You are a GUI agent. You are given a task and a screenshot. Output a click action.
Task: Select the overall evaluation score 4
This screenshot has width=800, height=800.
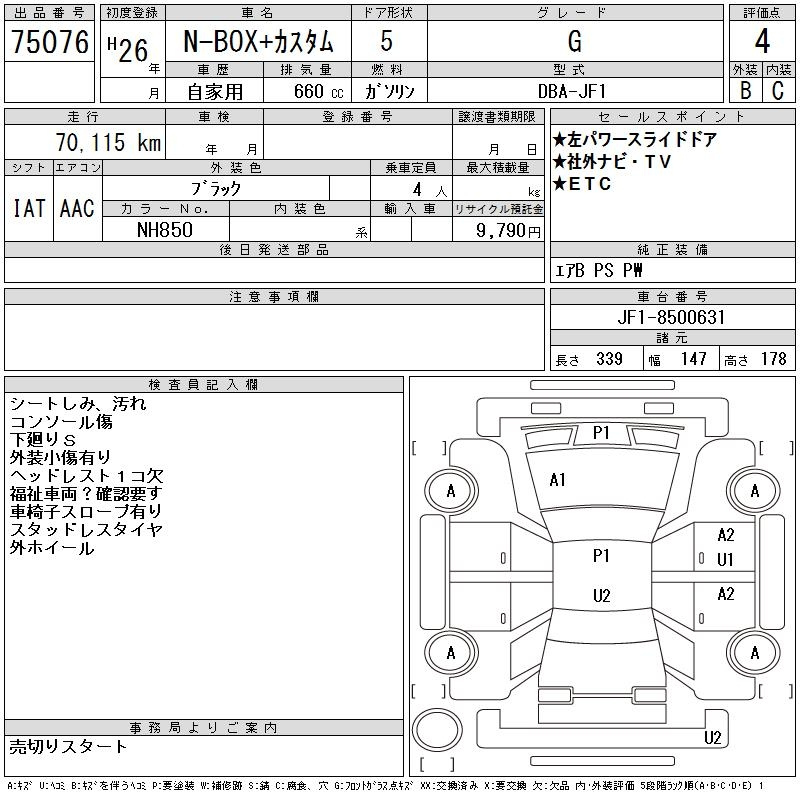[x=762, y=42]
